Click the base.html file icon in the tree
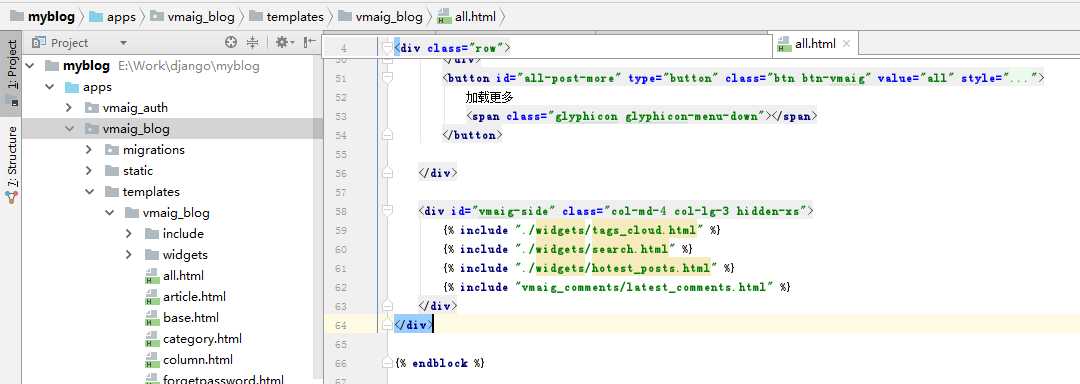The width and height of the screenshot is (1080, 384). 152,318
